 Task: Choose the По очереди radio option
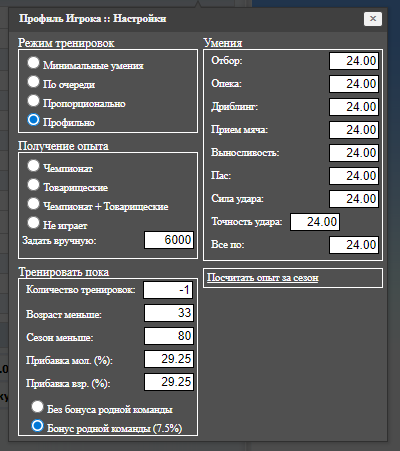click(33, 81)
